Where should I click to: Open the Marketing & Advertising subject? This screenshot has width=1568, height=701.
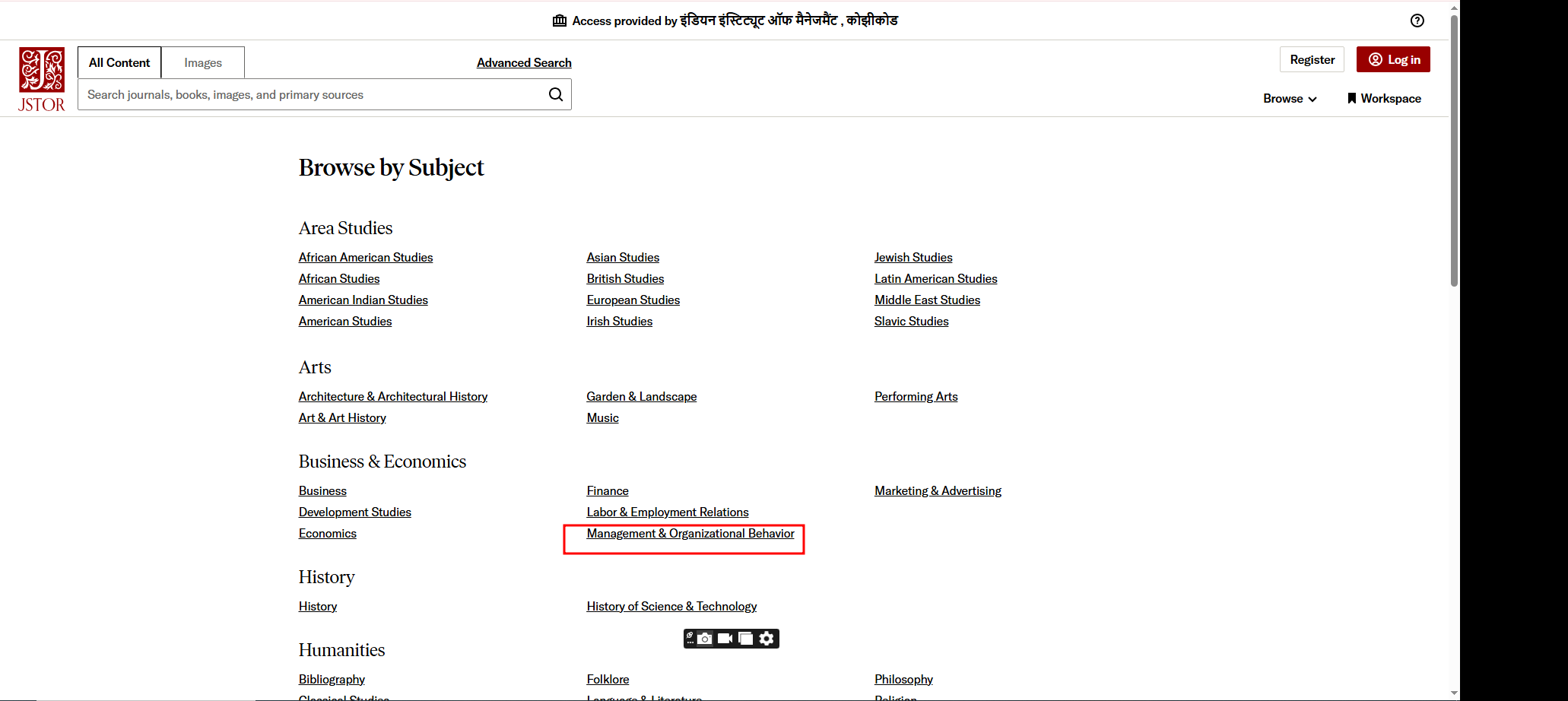pyautogui.click(x=938, y=491)
